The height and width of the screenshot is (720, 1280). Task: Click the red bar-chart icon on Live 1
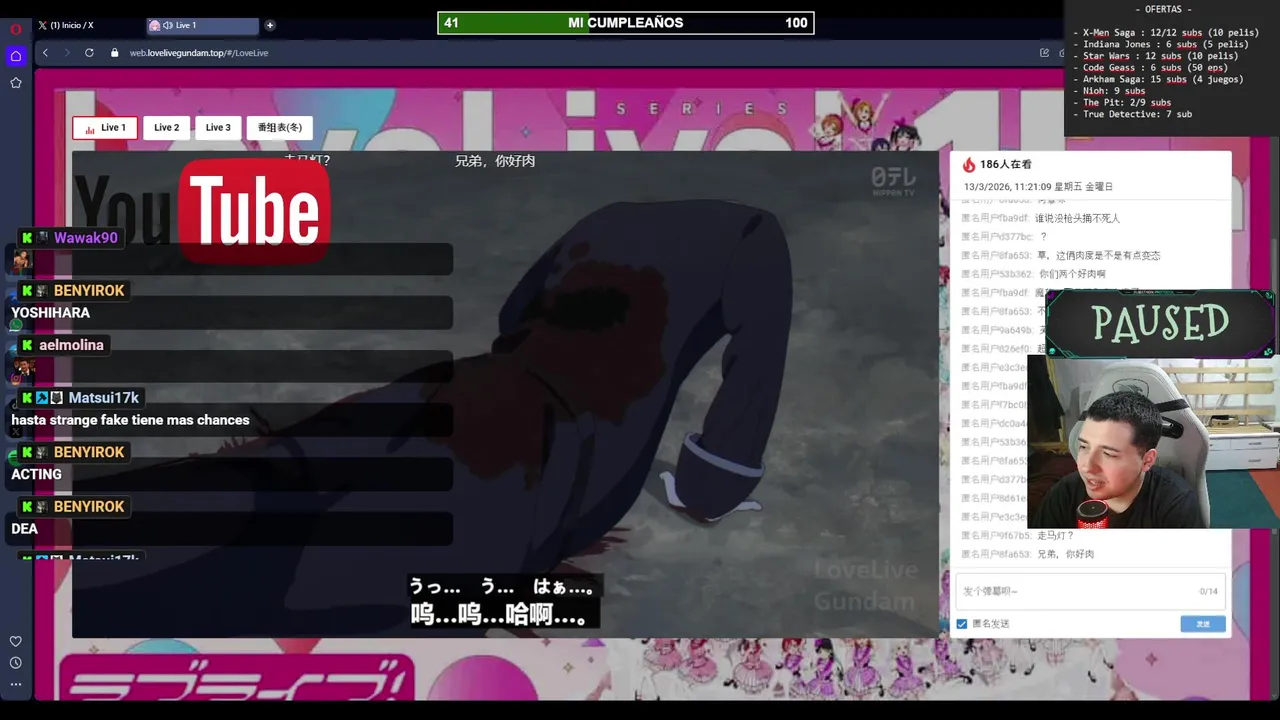90,128
